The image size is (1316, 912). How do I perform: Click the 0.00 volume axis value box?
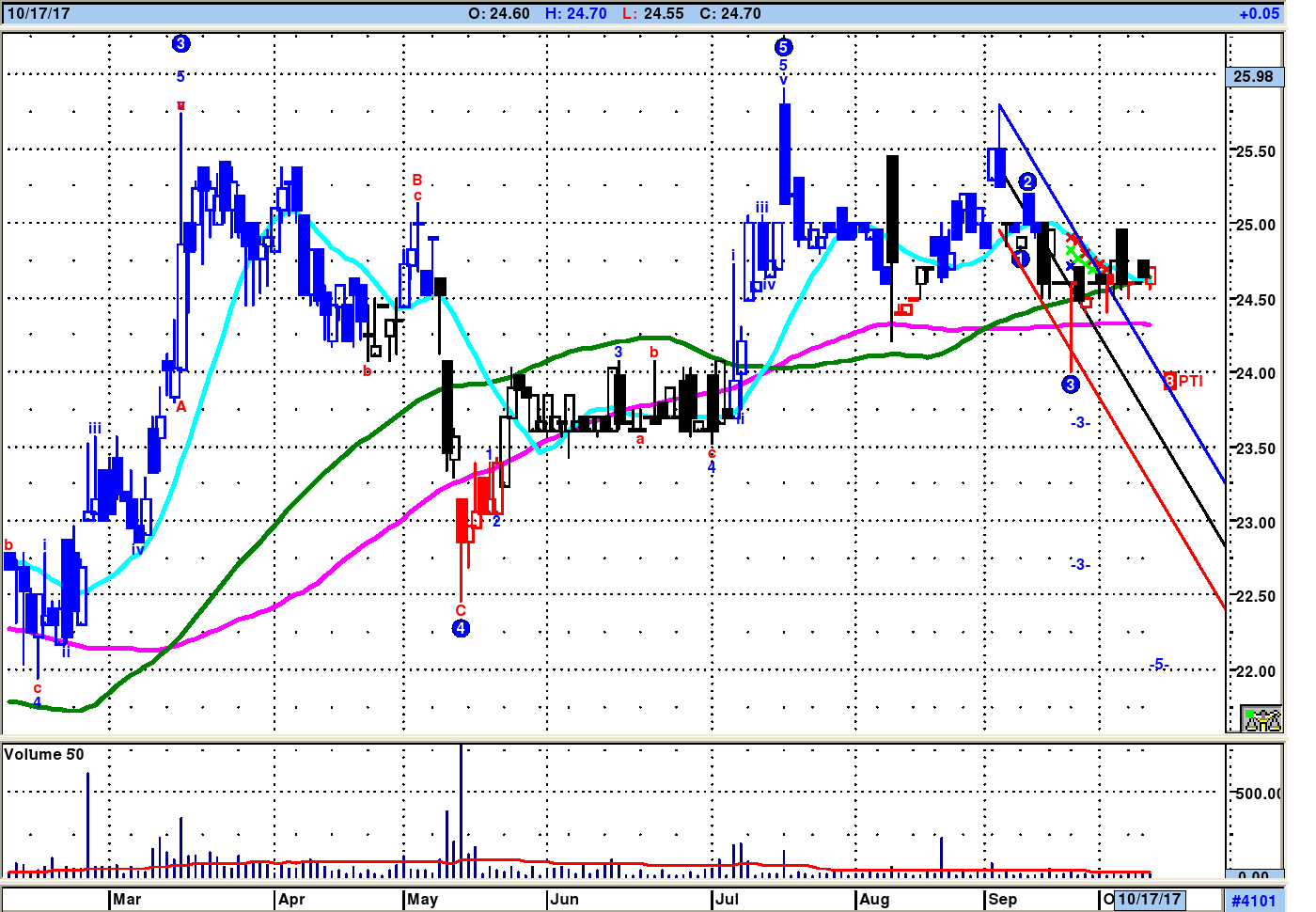1254,875
